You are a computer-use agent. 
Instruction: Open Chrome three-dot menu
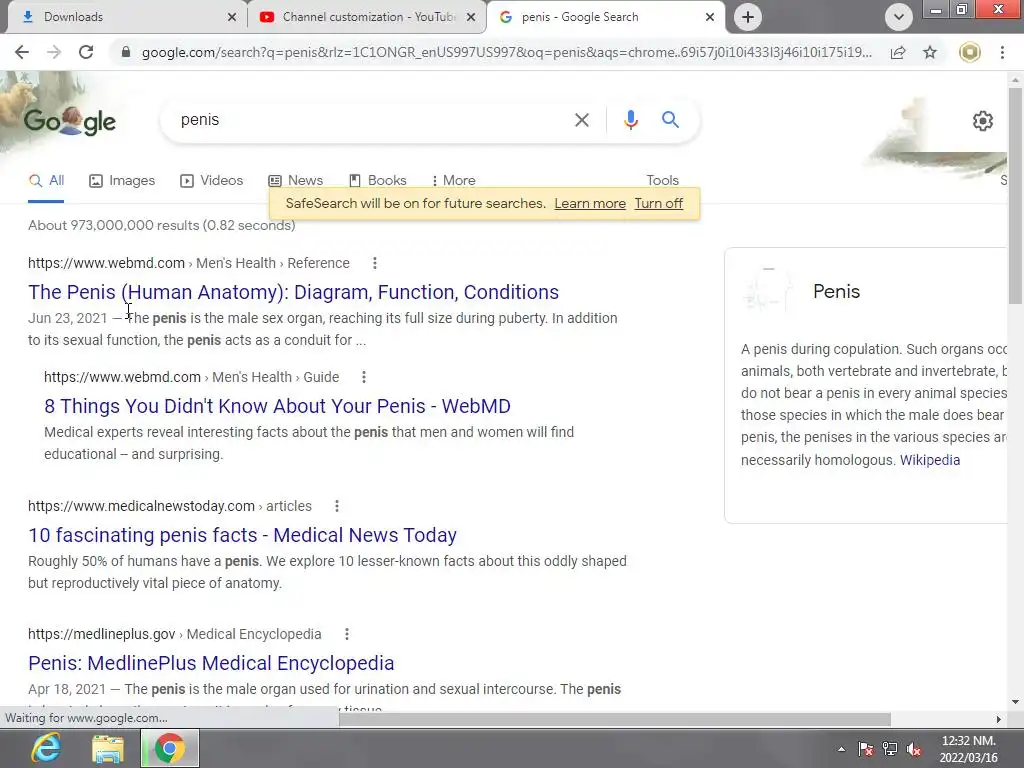pyautogui.click(x=1002, y=52)
